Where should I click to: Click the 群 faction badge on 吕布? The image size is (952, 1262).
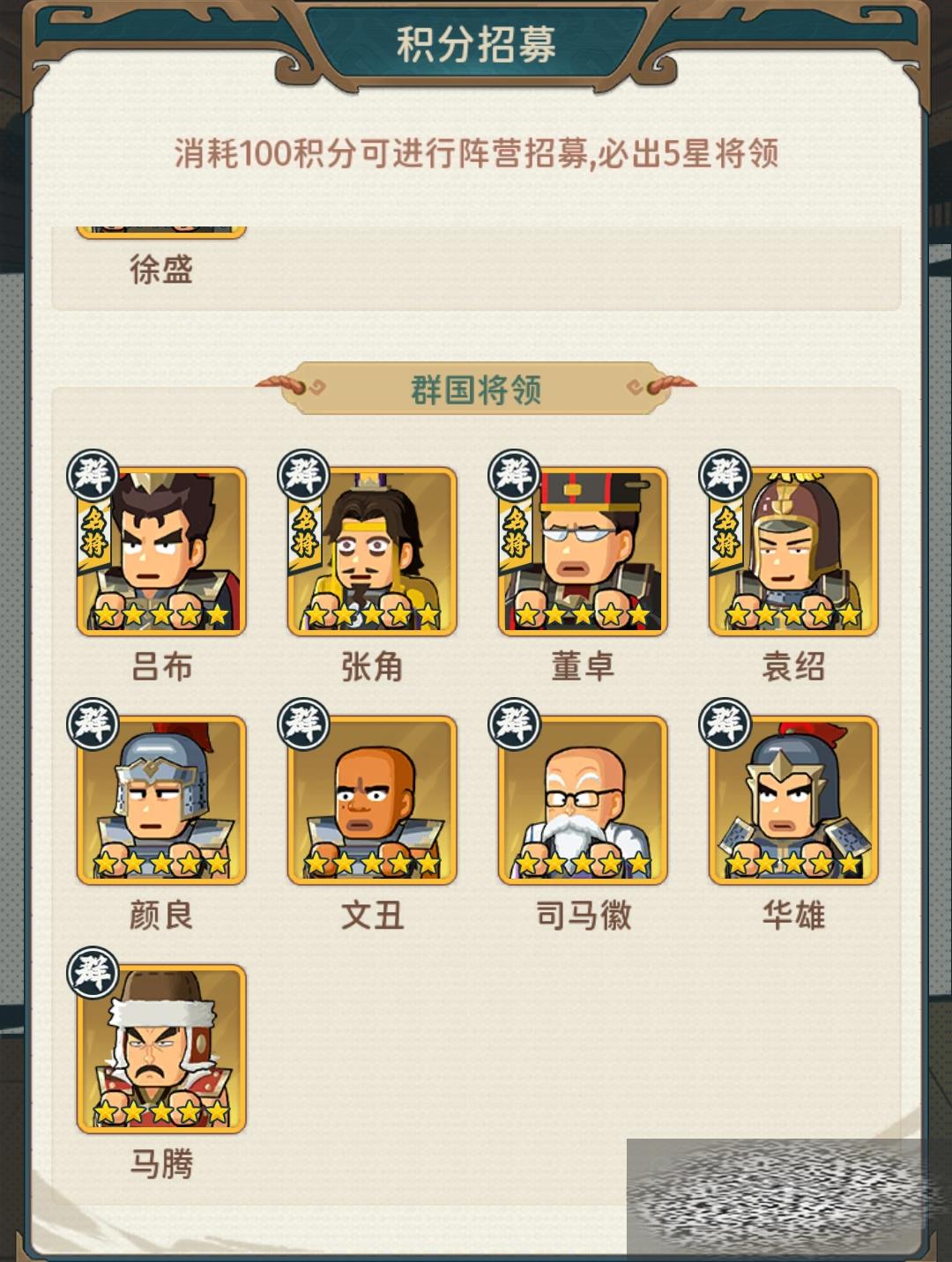[93, 475]
